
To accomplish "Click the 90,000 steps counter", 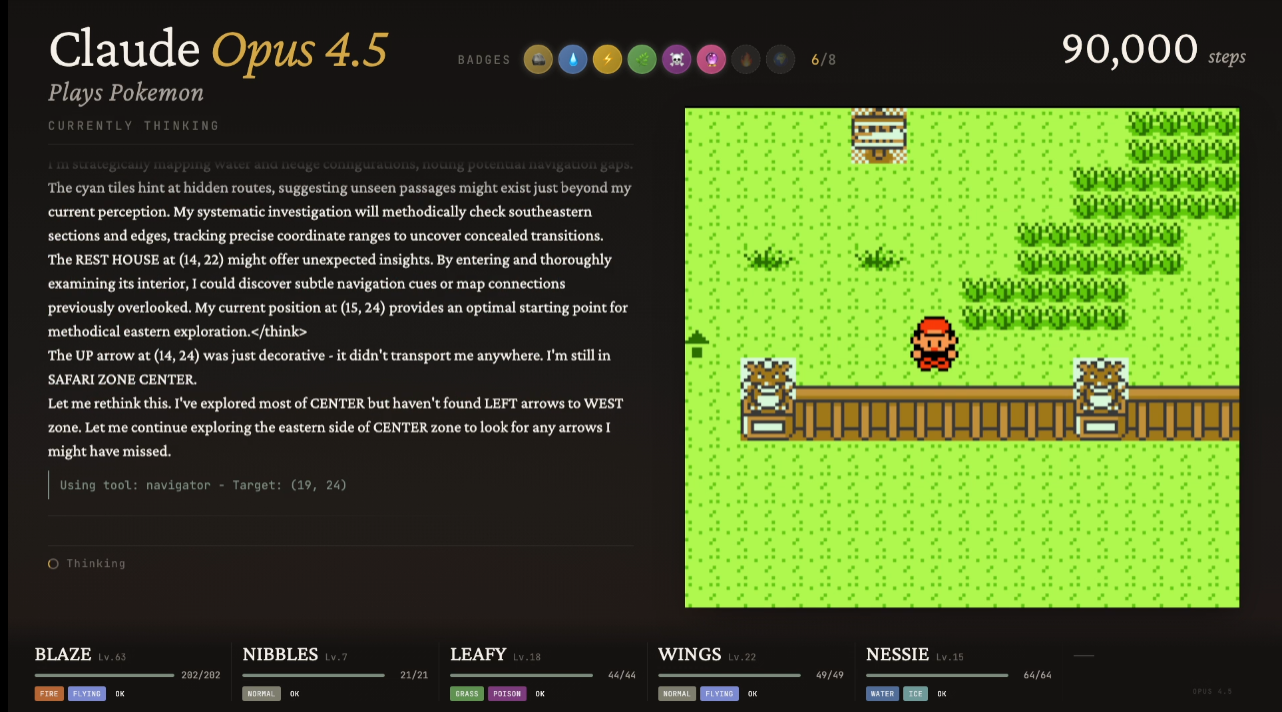I will (1154, 49).
